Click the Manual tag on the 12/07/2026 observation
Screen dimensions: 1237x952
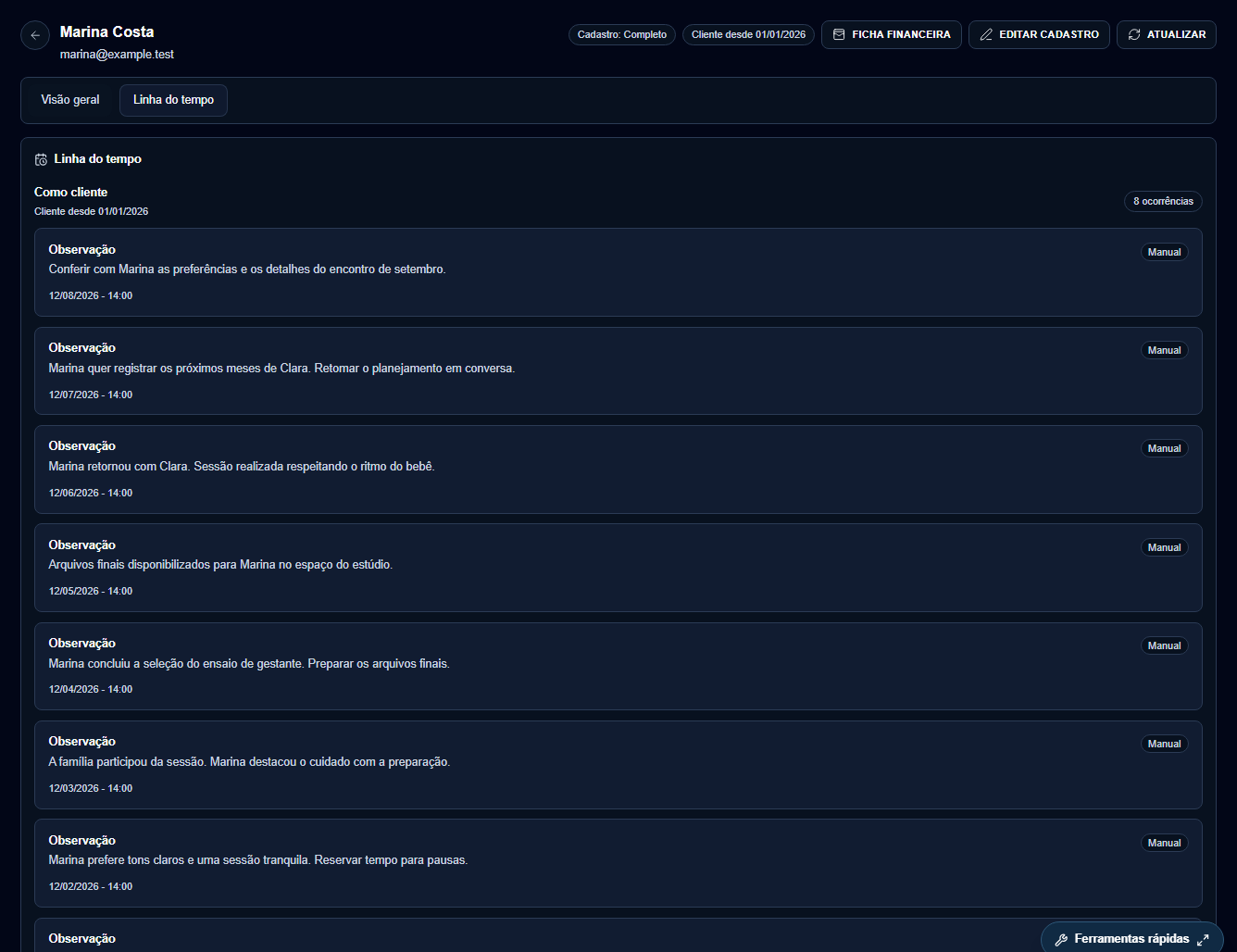pos(1164,350)
